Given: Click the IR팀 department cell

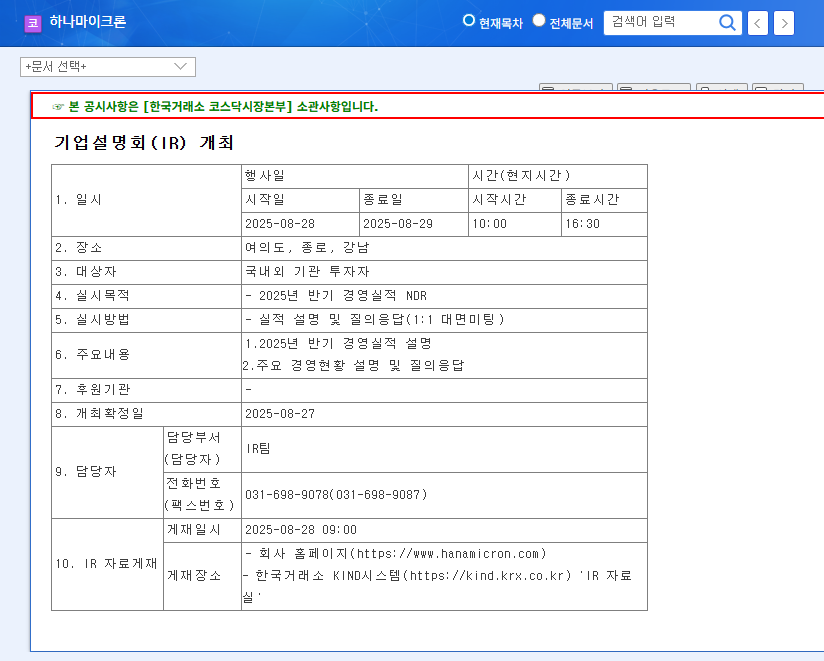Looking at the screenshot, I should pyautogui.click(x=444, y=449).
